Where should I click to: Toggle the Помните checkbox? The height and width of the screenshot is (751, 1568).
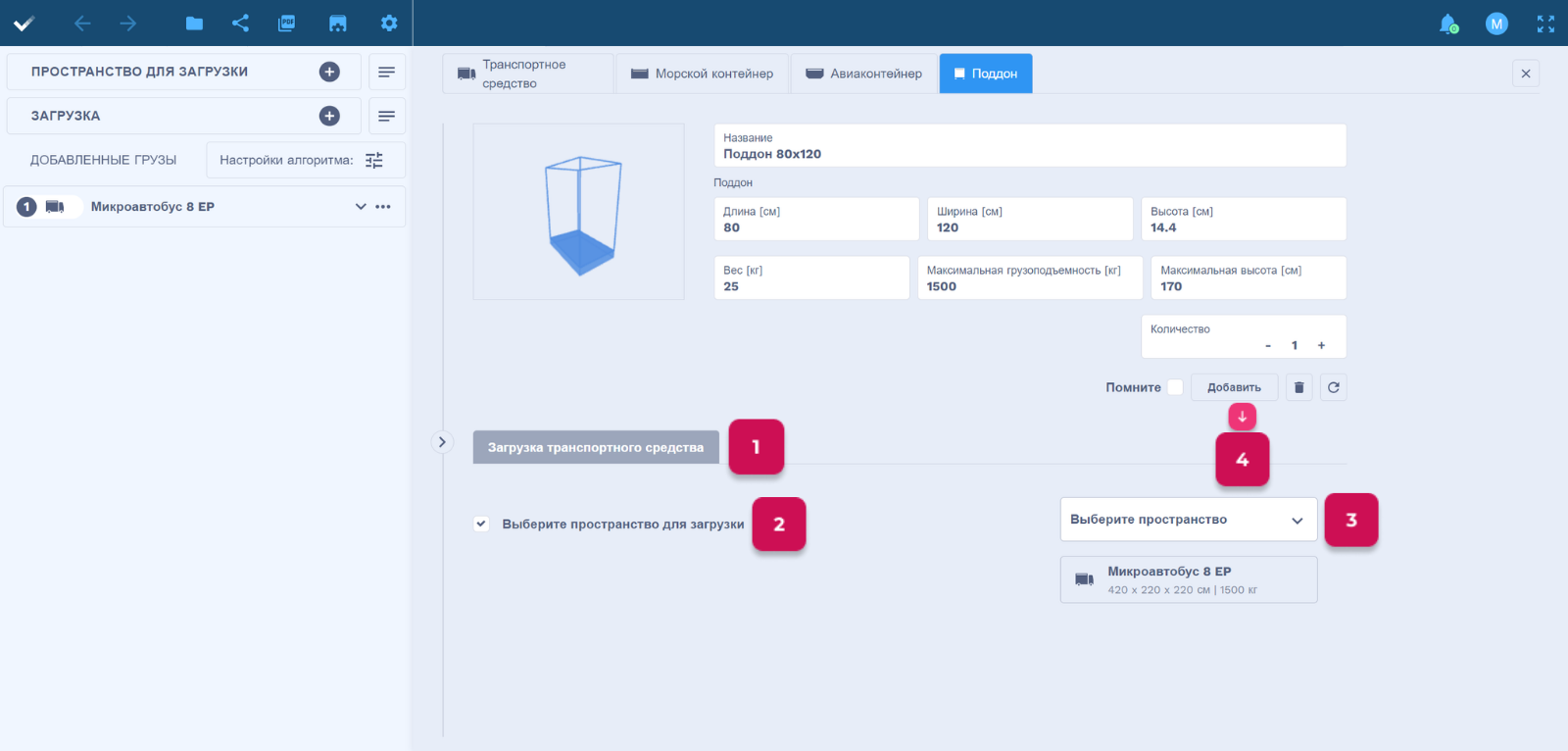[1175, 387]
